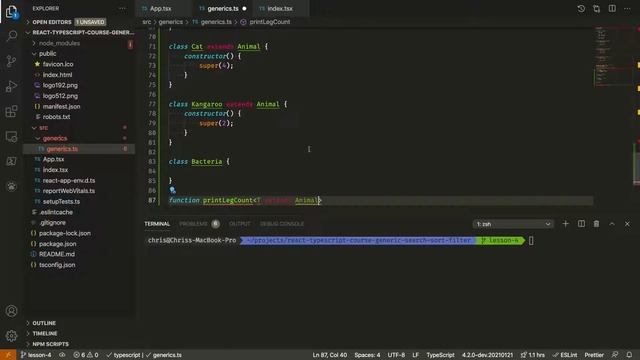Viewport: 640px width, 360px height.
Task: Create a new terminal with plus icon
Action: click(x=565, y=224)
